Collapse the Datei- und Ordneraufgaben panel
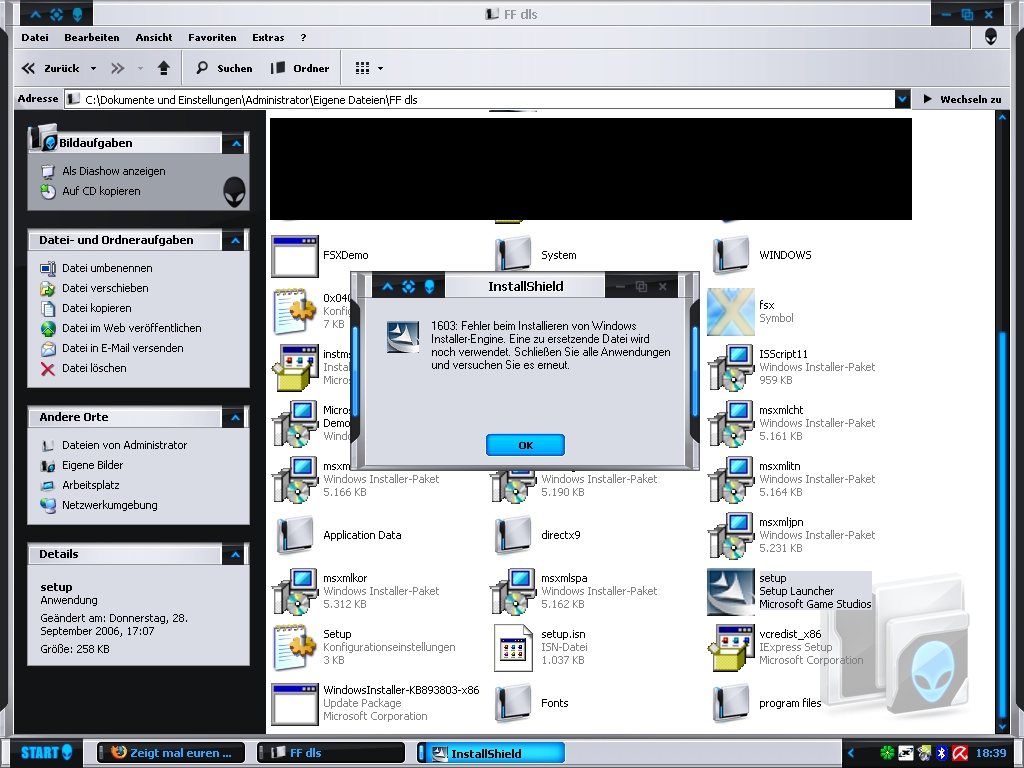This screenshot has width=1024, height=768. [x=236, y=240]
